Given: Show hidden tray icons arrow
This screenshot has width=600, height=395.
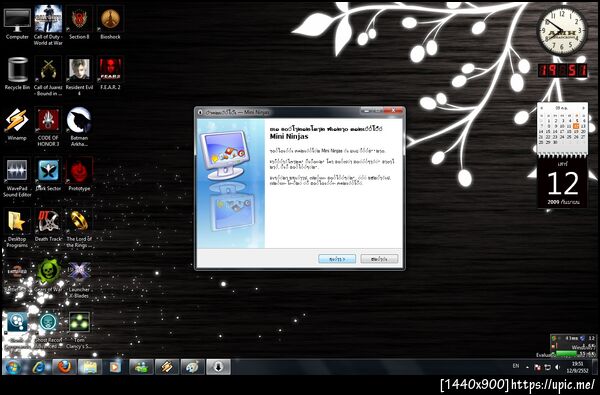Looking at the screenshot, I should (527, 367).
